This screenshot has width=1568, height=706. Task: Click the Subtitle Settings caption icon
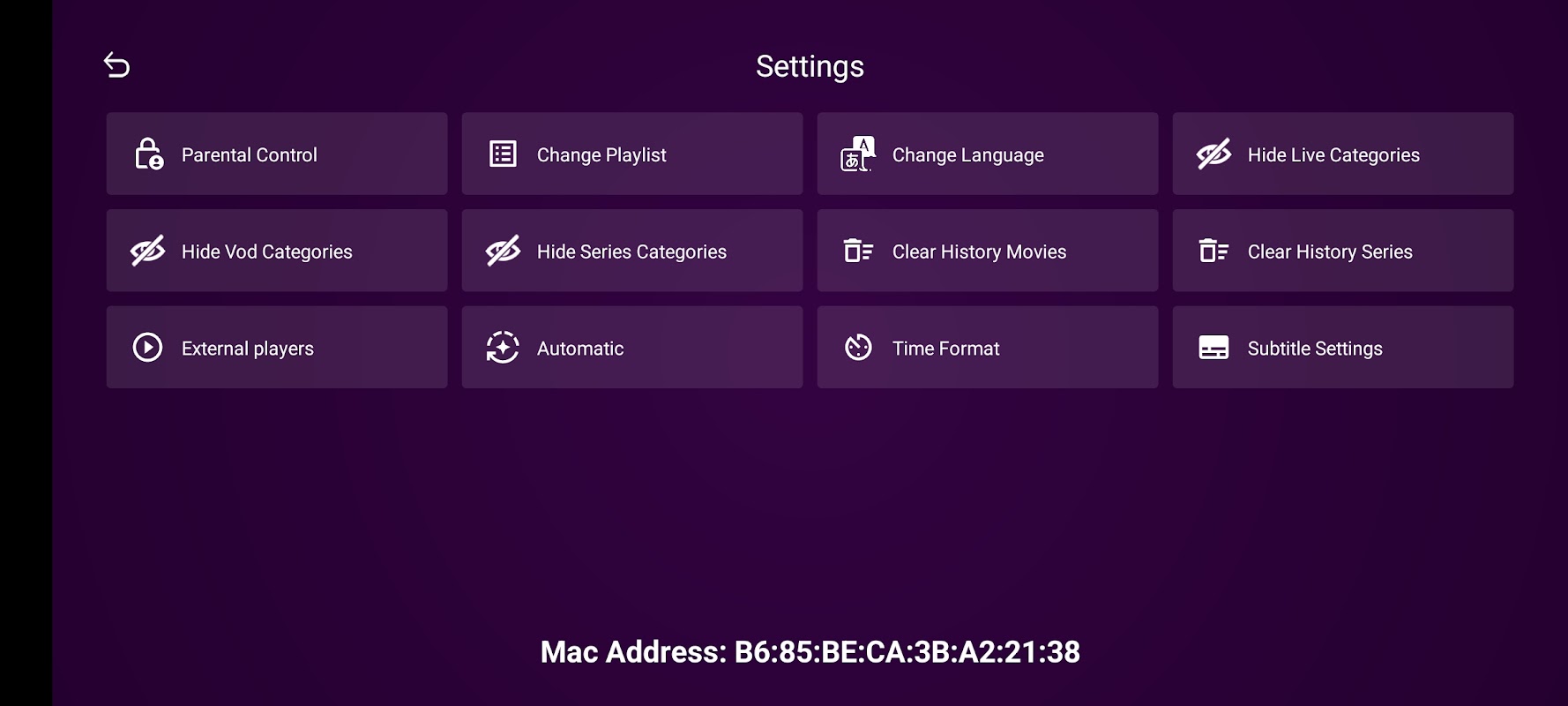[x=1213, y=347]
